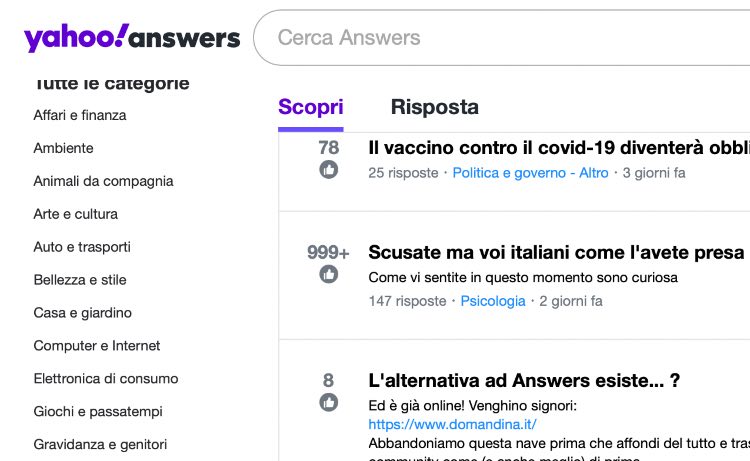Choose the Auto e trasporti category

pyautogui.click(x=82, y=247)
